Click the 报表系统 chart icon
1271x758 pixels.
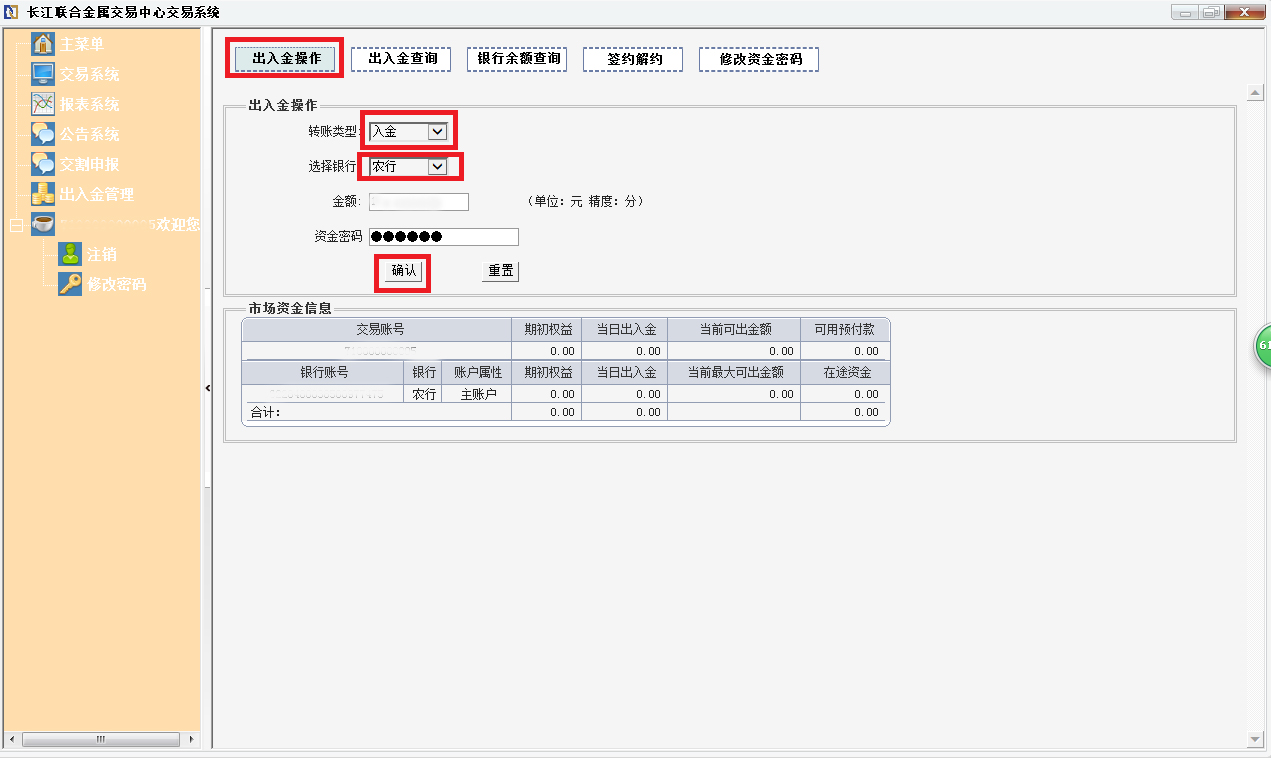pyautogui.click(x=43, y=104)
